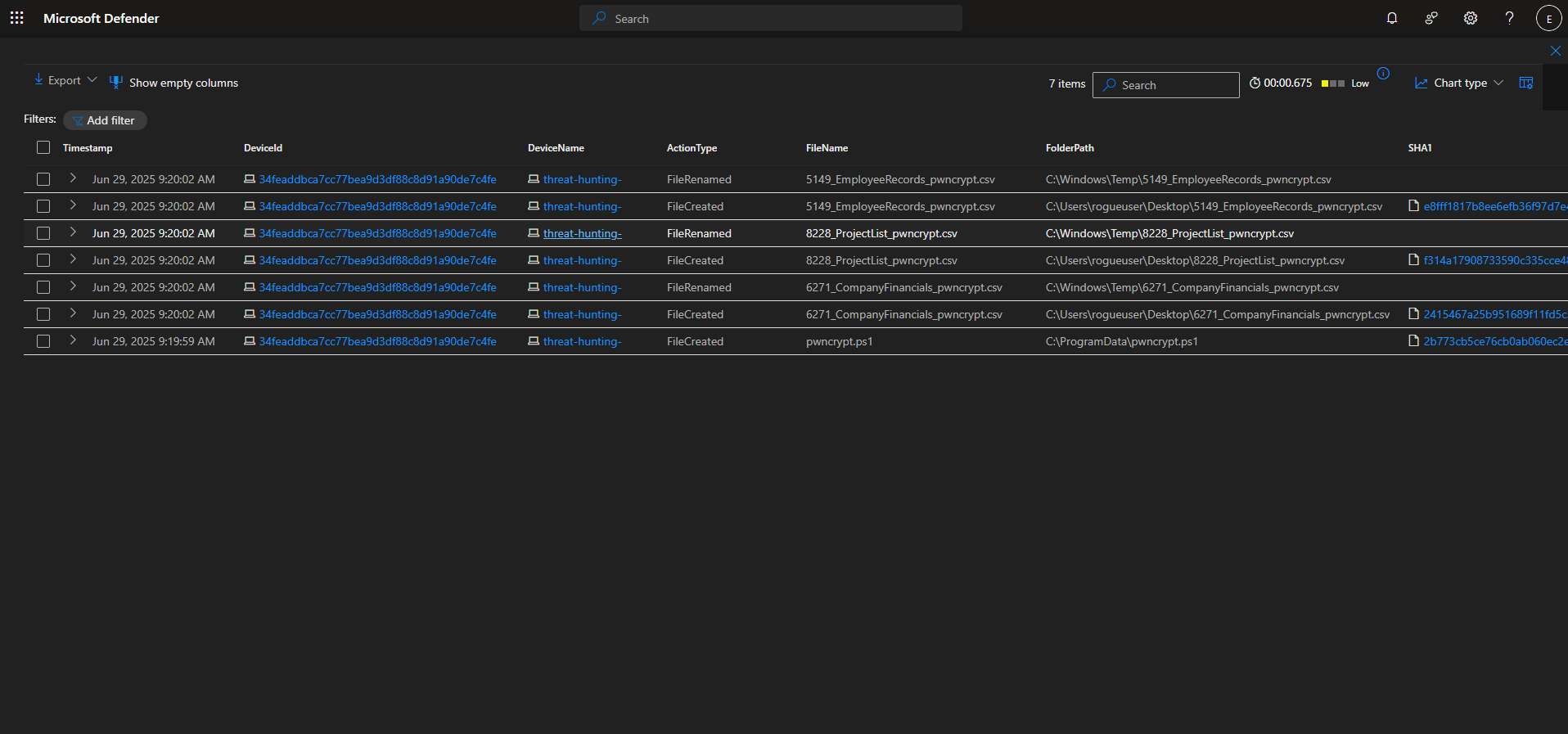The image size is (1568, 734).
Task: Click the Low resource usage indicator bar
Action: point(1333,83)
